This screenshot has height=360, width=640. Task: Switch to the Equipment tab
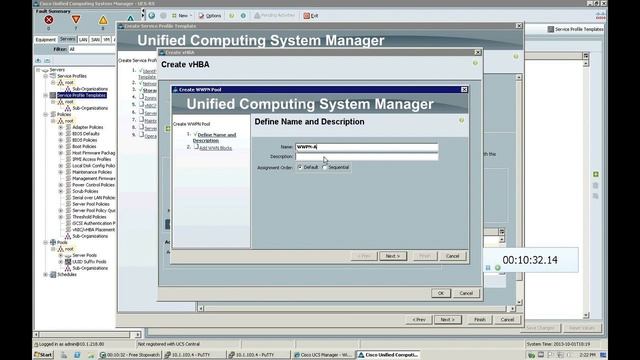tap(45, 40)
